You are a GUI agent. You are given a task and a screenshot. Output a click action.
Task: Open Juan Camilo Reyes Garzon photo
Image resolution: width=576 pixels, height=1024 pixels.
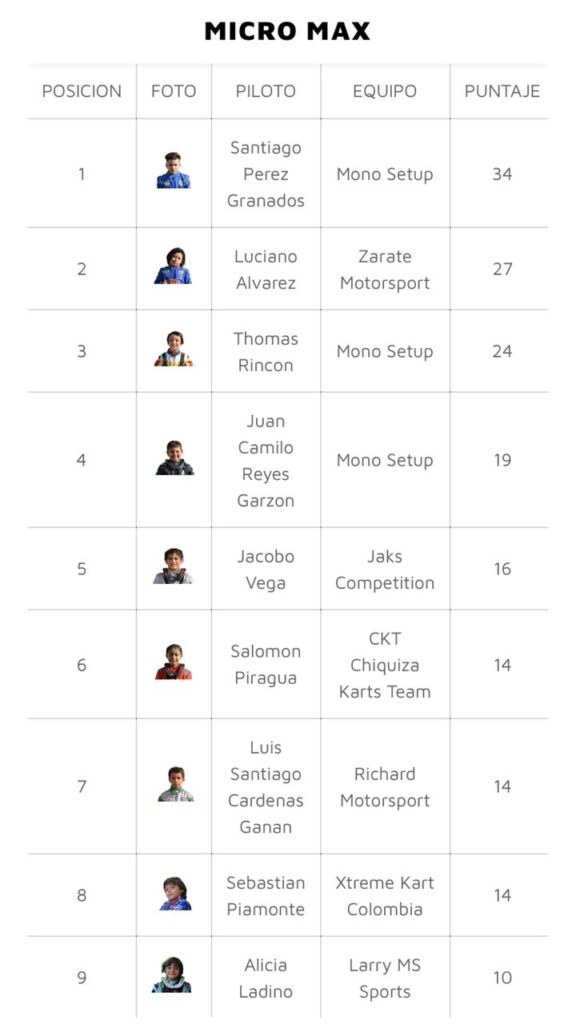[174, 457]
